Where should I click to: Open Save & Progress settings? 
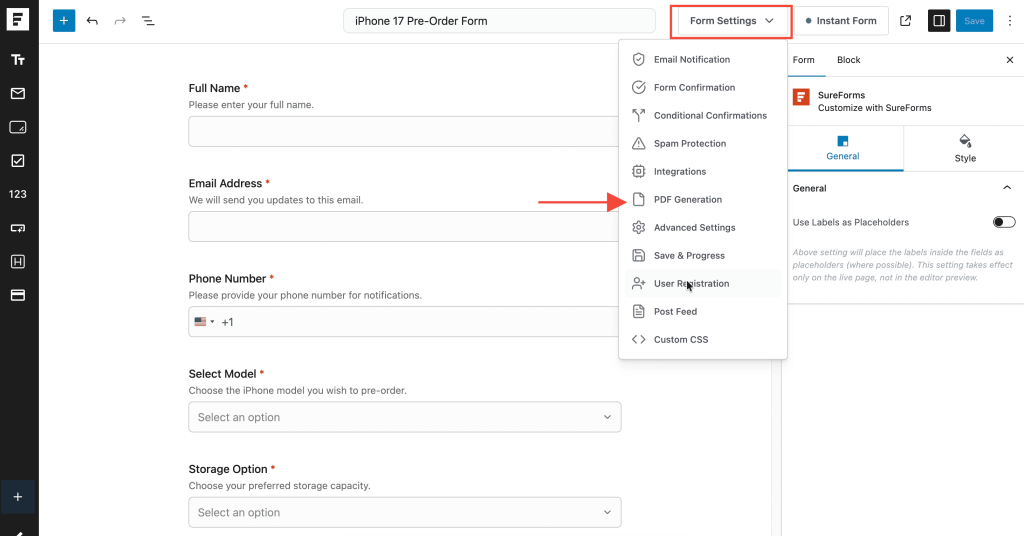pos(703,256)
